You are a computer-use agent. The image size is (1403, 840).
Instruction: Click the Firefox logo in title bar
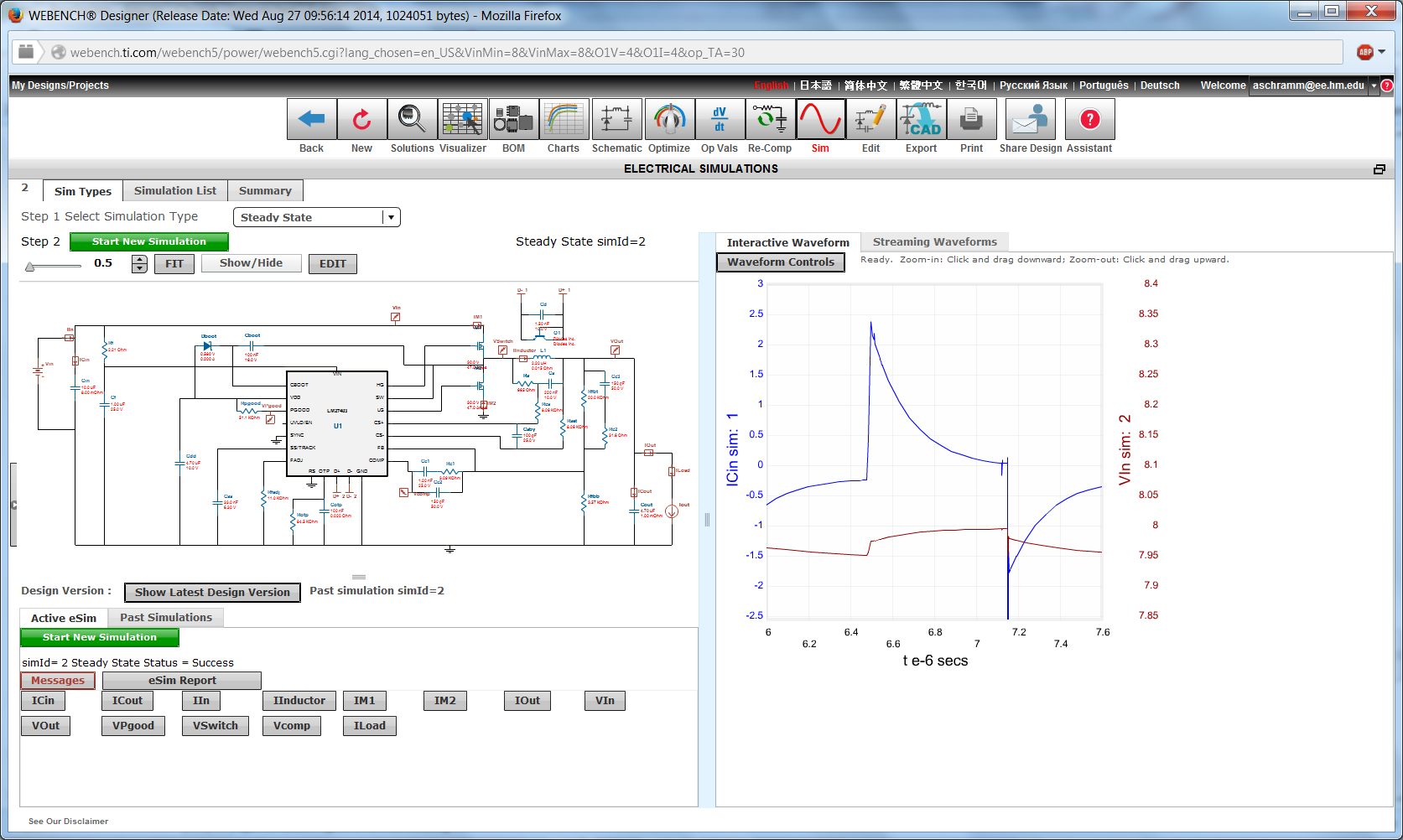pos(15,15)
